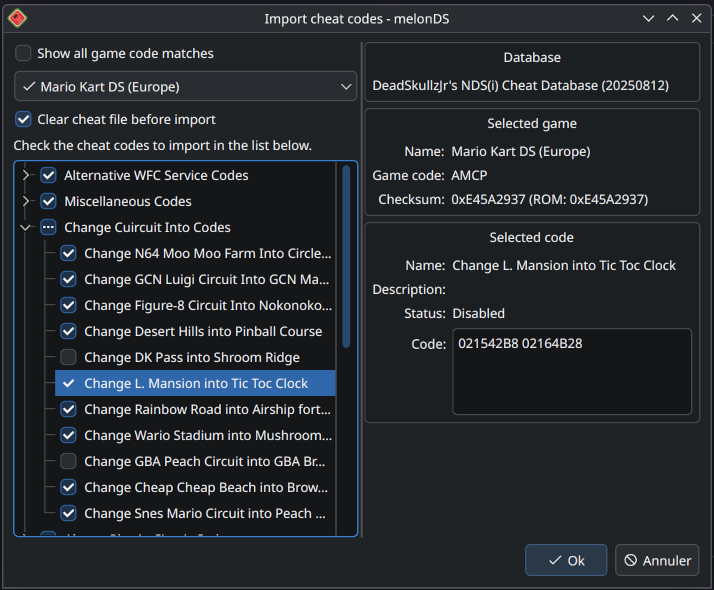Screen dimensions: 714x590
Task: Click the melonDS app icon in title bar
Action: (18, 18)
